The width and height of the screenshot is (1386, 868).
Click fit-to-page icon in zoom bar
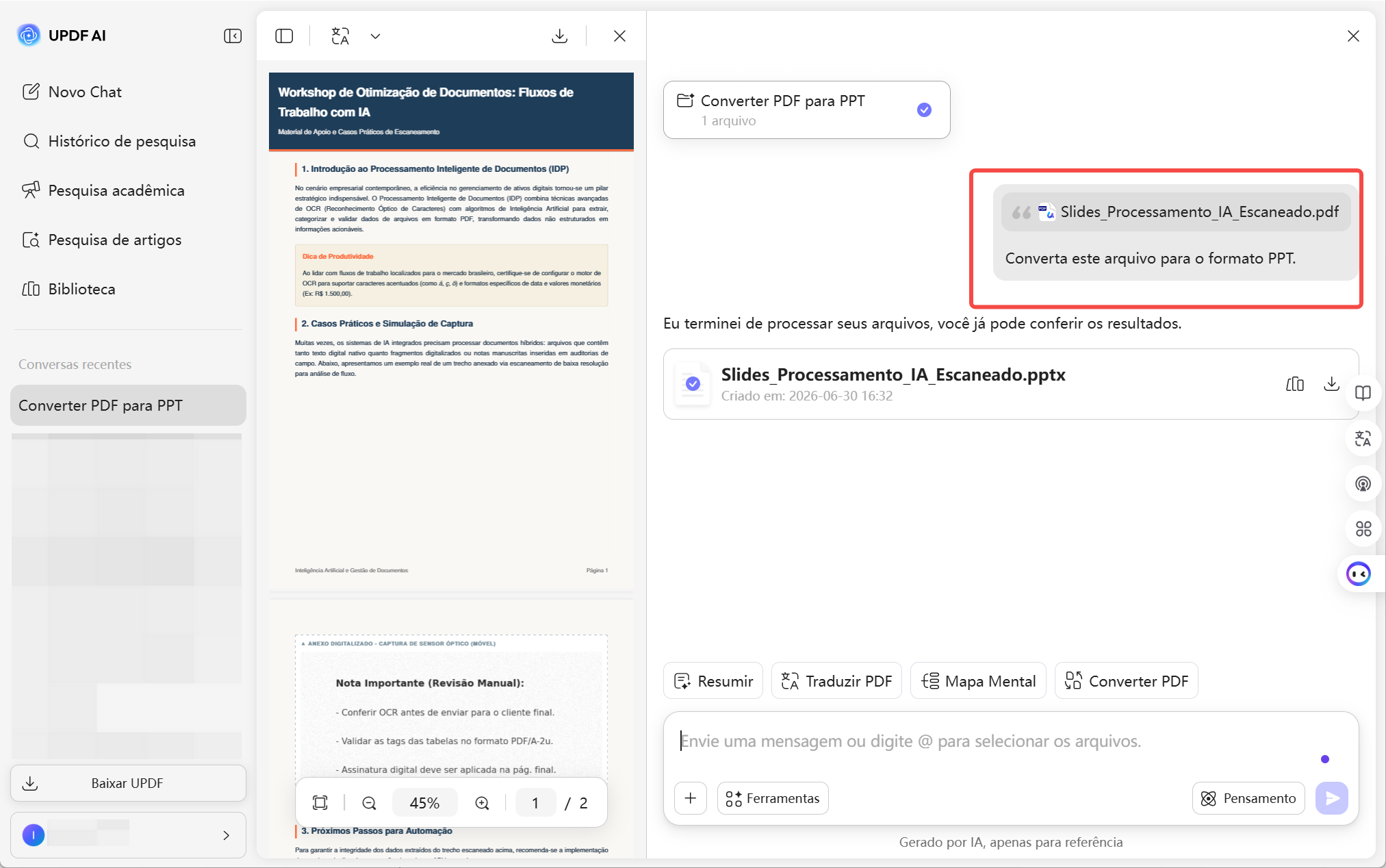pyautogui.click(x=320, y=803)
